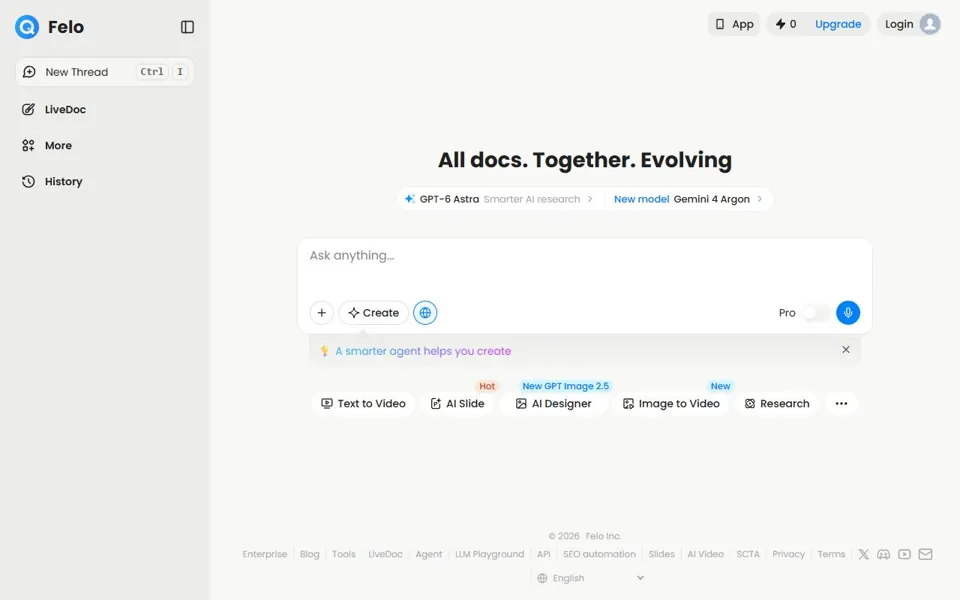The height and width of the screenshot is (600, 960).
Task: Open SEO automation footer link
Action: (x=599, y=554)
